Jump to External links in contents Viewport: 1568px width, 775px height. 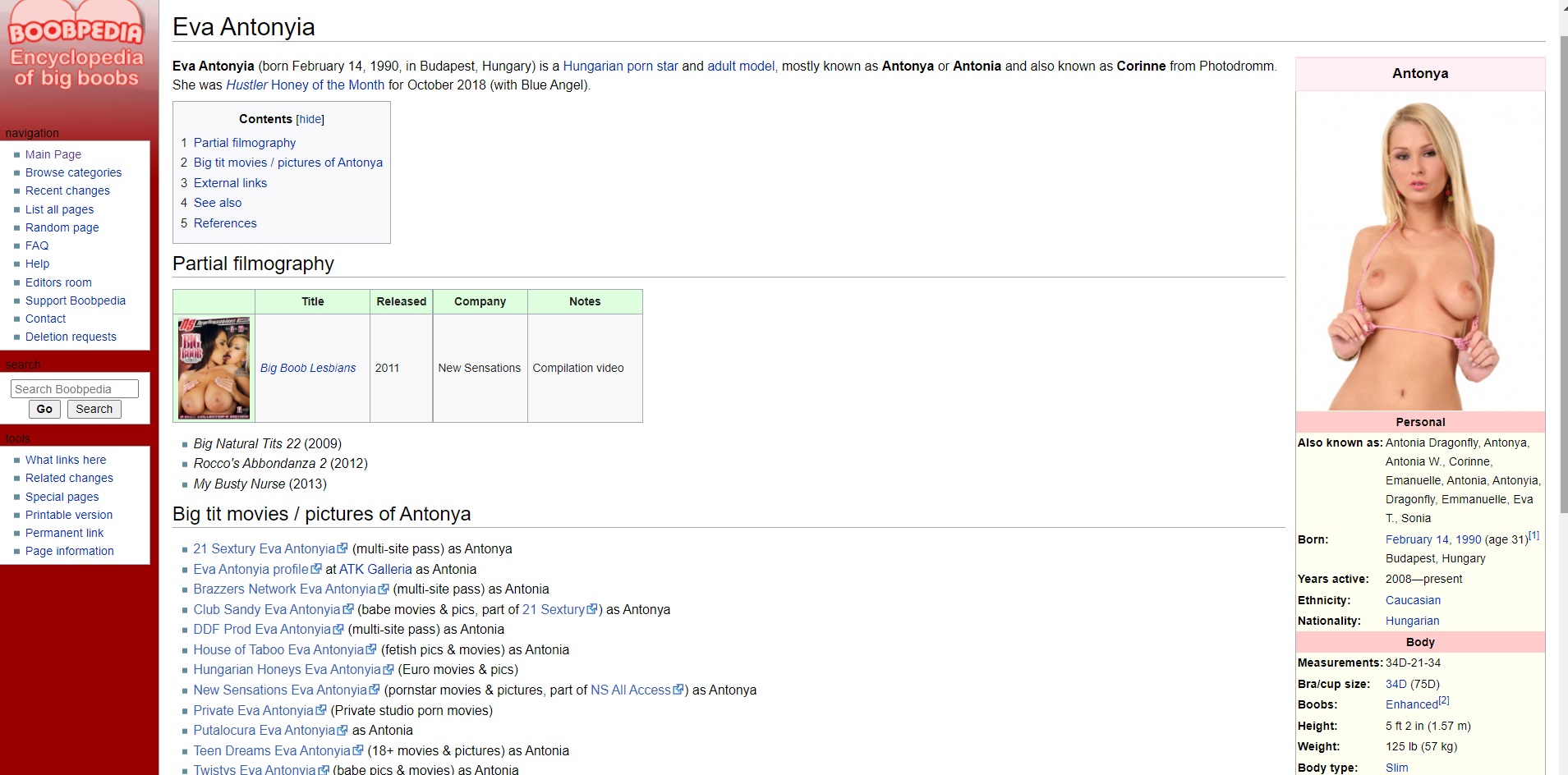click(x=230, y=183)
